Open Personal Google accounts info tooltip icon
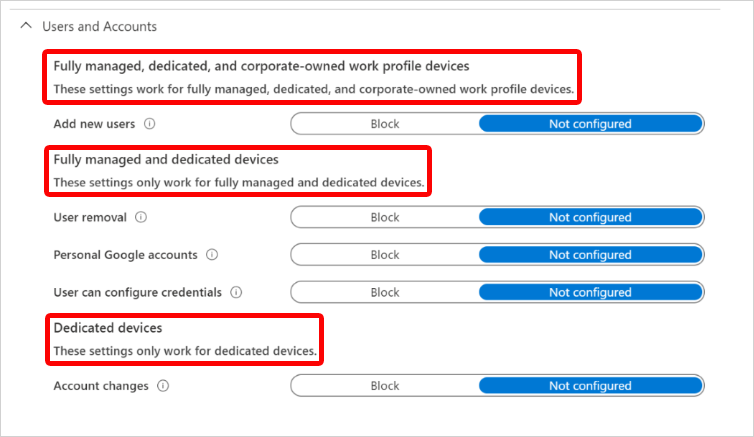 [x=212, y=255]
